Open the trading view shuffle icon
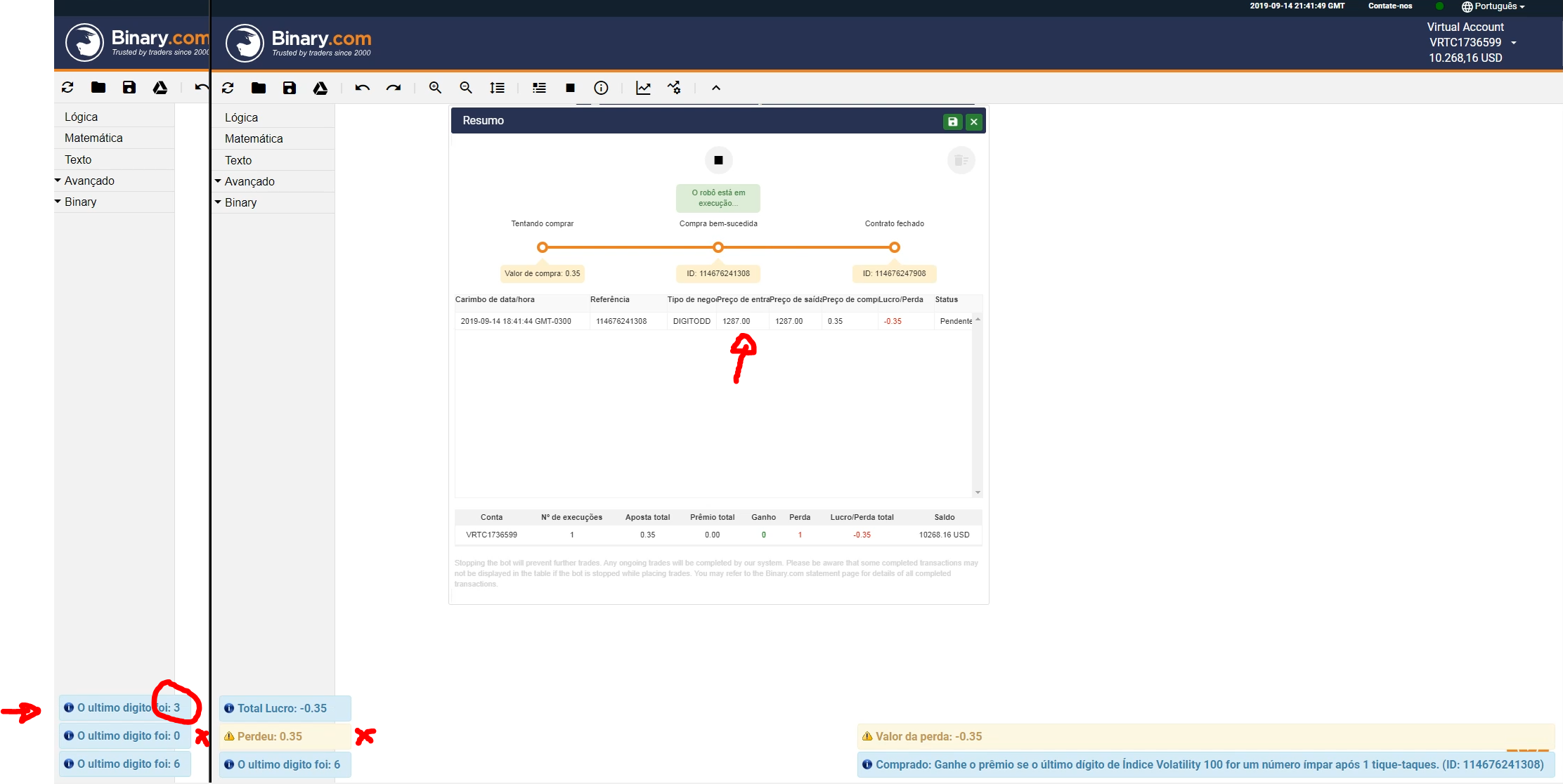The image size is (1563, 784). 674,88
